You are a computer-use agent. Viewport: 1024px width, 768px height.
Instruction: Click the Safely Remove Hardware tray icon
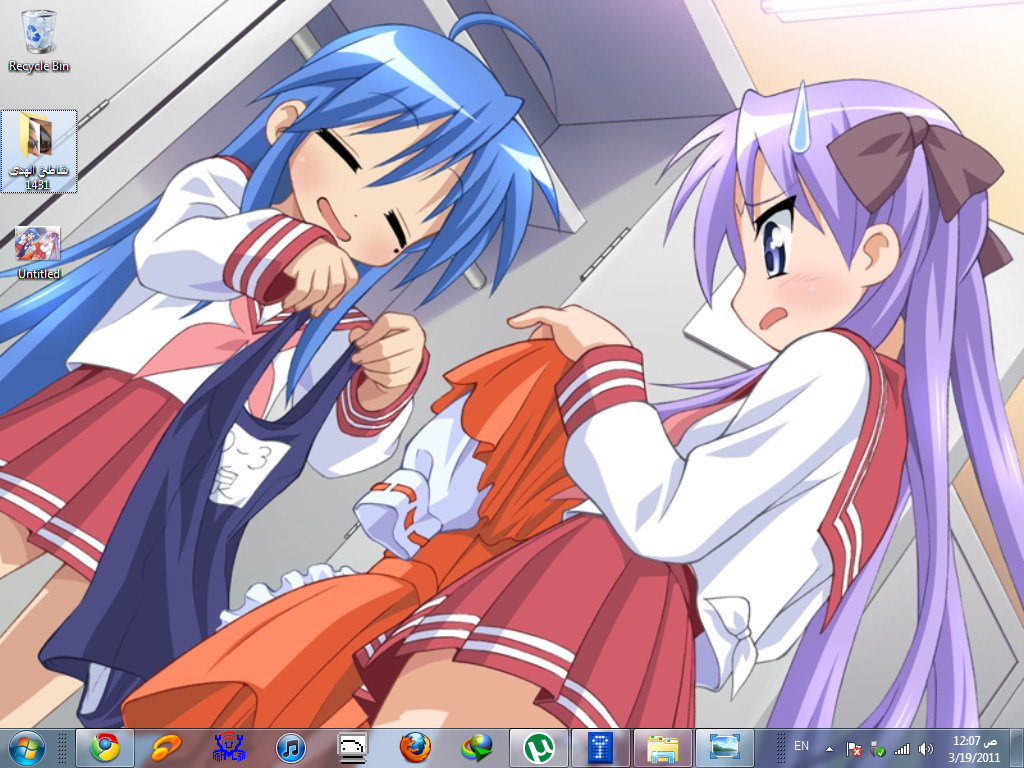pyautogui.click(x=878, y=748)
